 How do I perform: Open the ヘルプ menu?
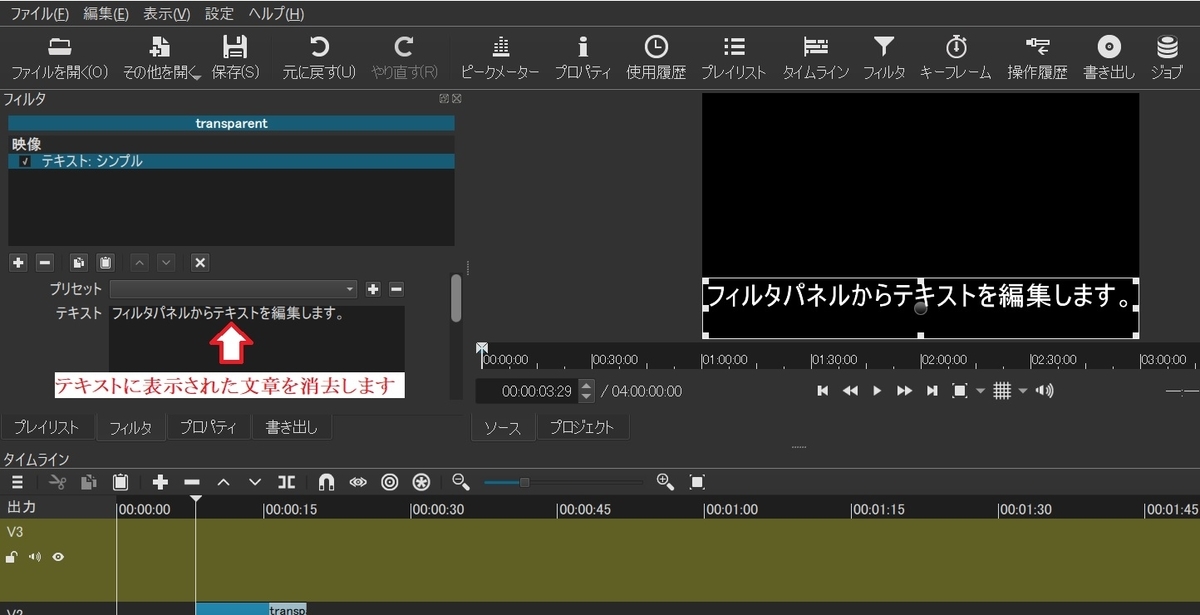click(275, 14)
